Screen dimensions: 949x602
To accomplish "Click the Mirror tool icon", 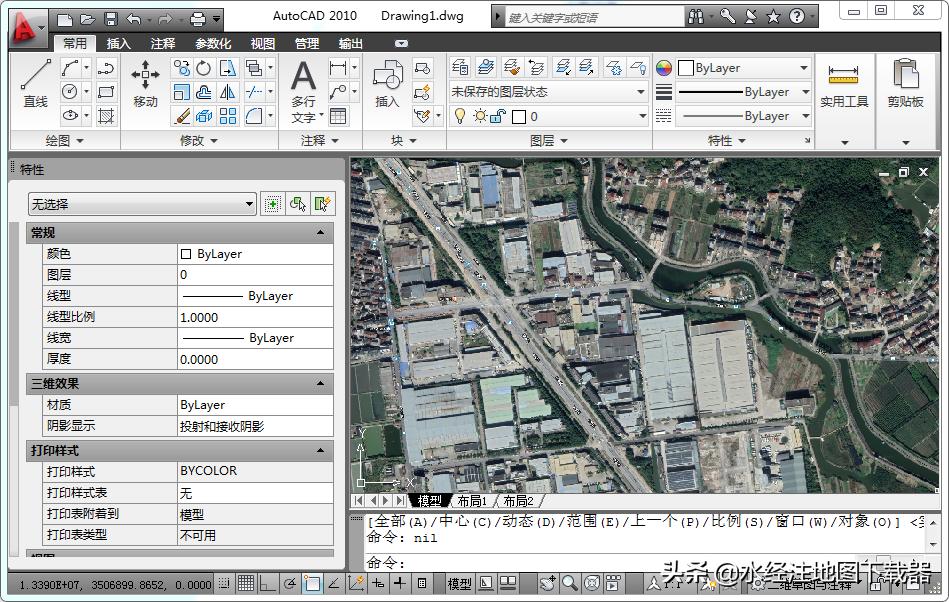I will [x=228, y=92].
